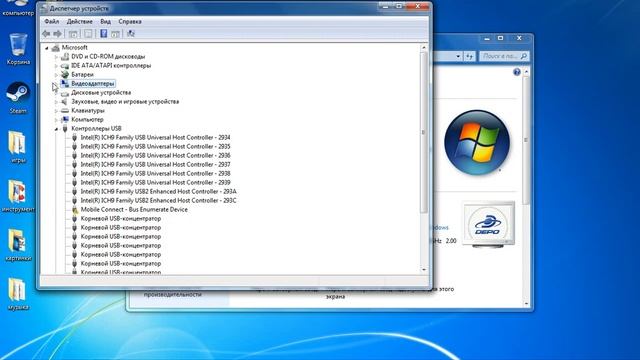Select IDE ATA/ATAPI контроллеры label
Viewport: 640px width, 360px height.
tap(111, 66)
